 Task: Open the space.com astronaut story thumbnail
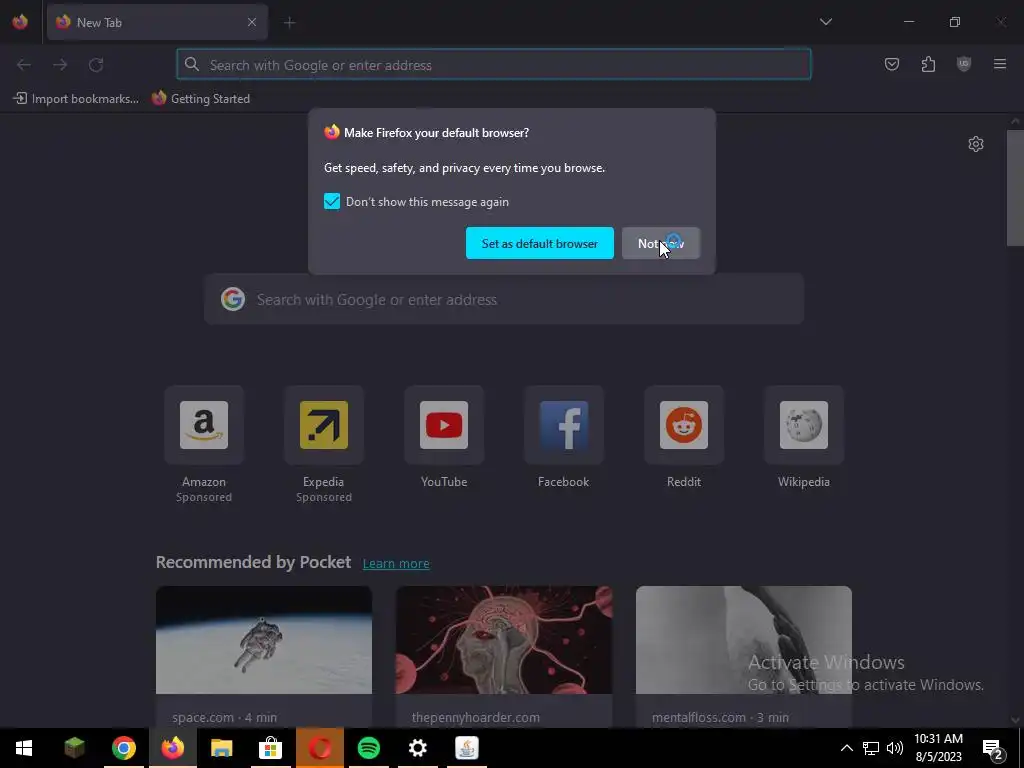pos(264,640)
